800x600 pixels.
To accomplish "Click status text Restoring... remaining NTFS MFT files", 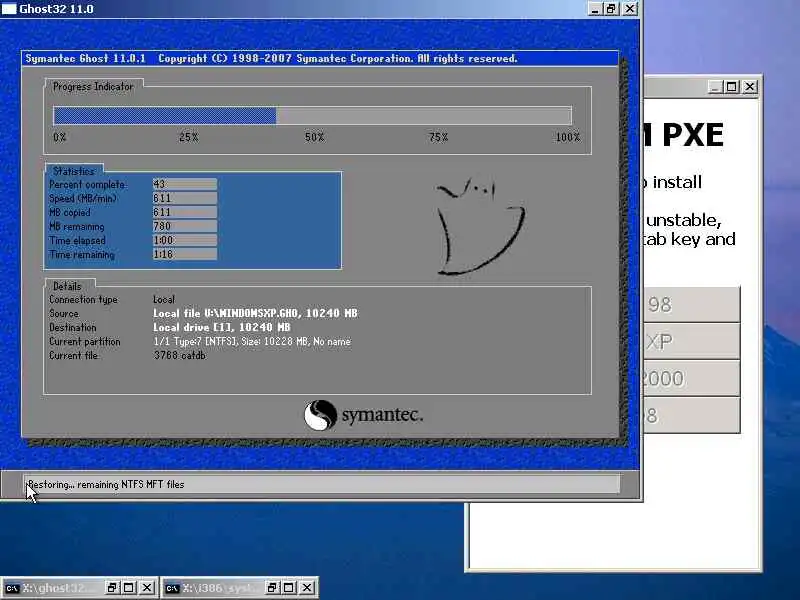I will point(106,484).
